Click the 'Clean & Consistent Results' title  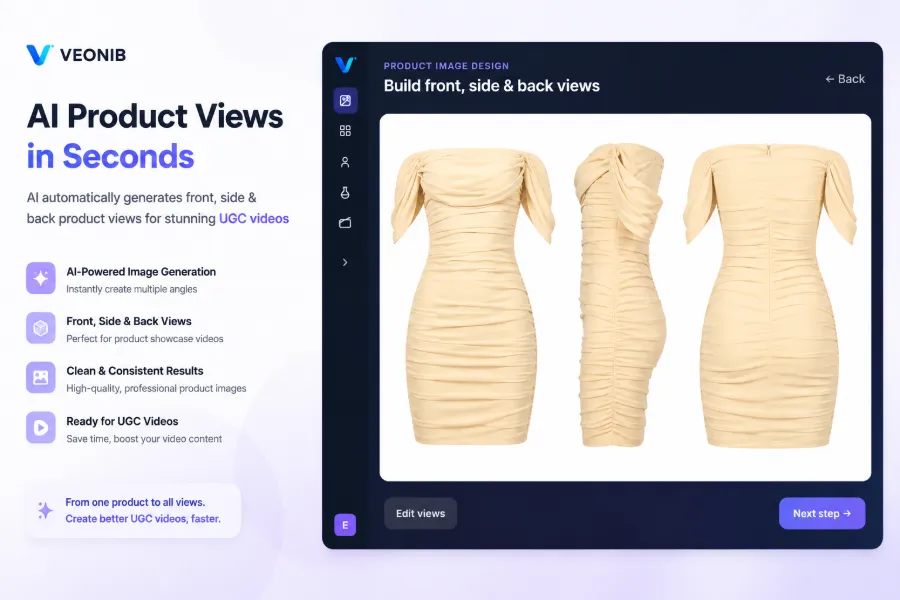click(135, 371)
